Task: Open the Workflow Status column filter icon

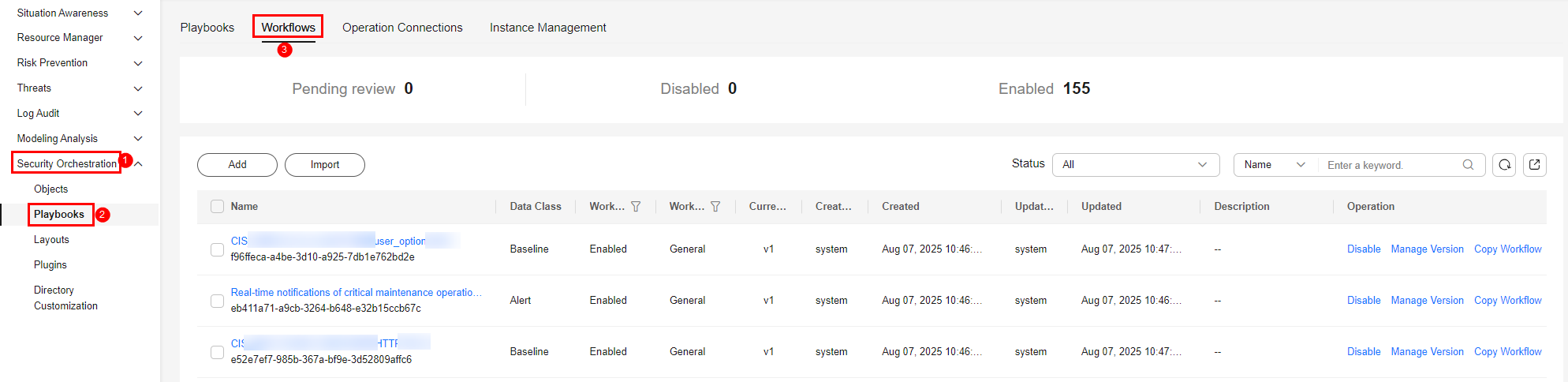Action: [x=636, y=207]
